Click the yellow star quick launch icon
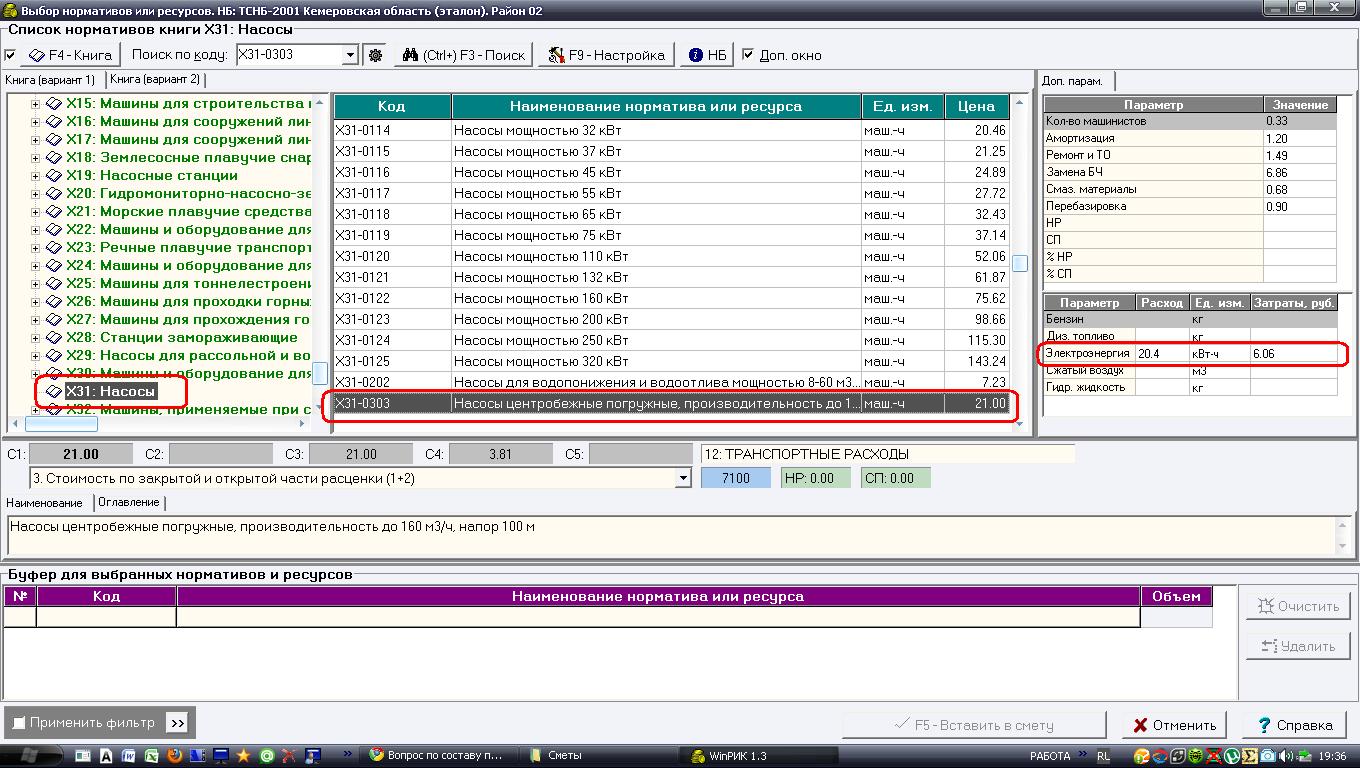The height and width of the screenshot is (768, 1360). click(243, 756)
